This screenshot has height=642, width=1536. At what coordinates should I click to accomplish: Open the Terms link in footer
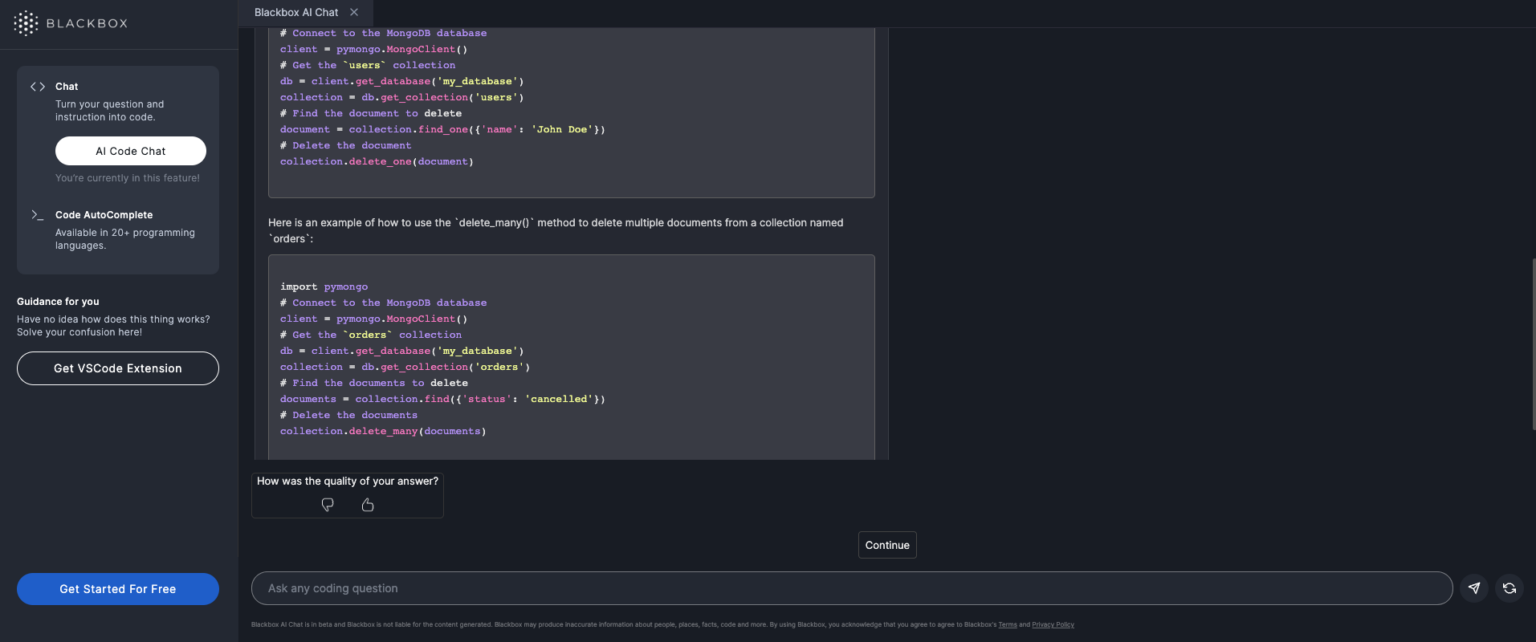coord(1007,625)
